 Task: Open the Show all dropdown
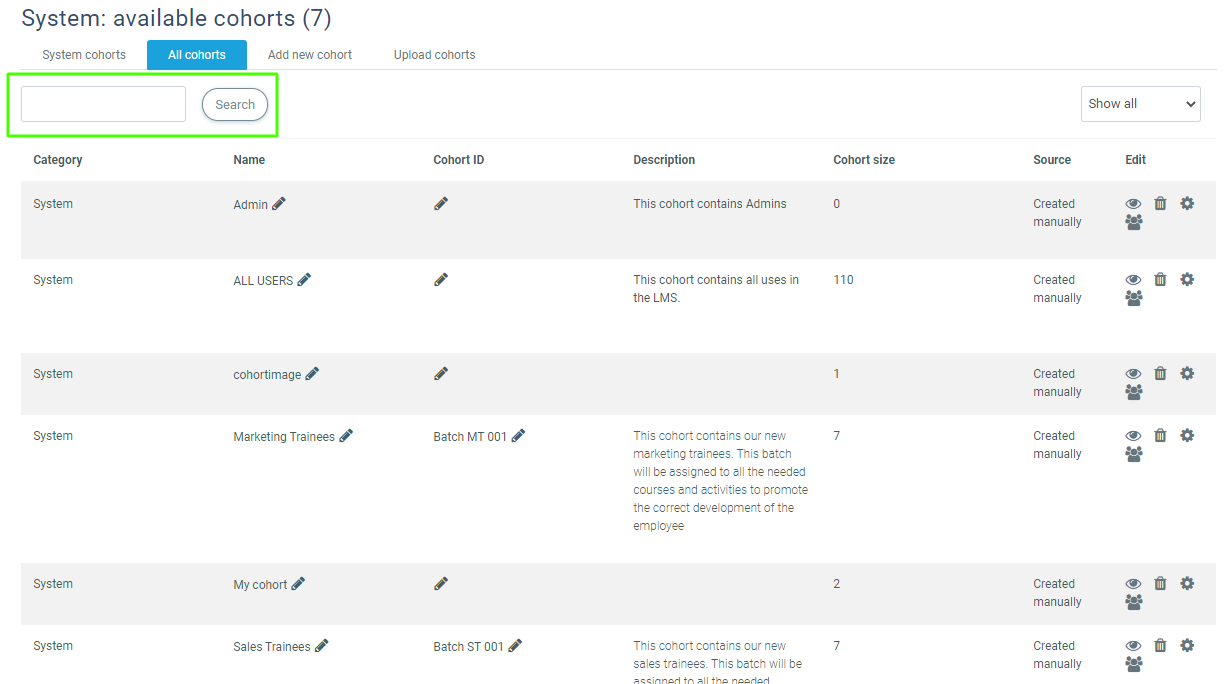(1140, 104)
